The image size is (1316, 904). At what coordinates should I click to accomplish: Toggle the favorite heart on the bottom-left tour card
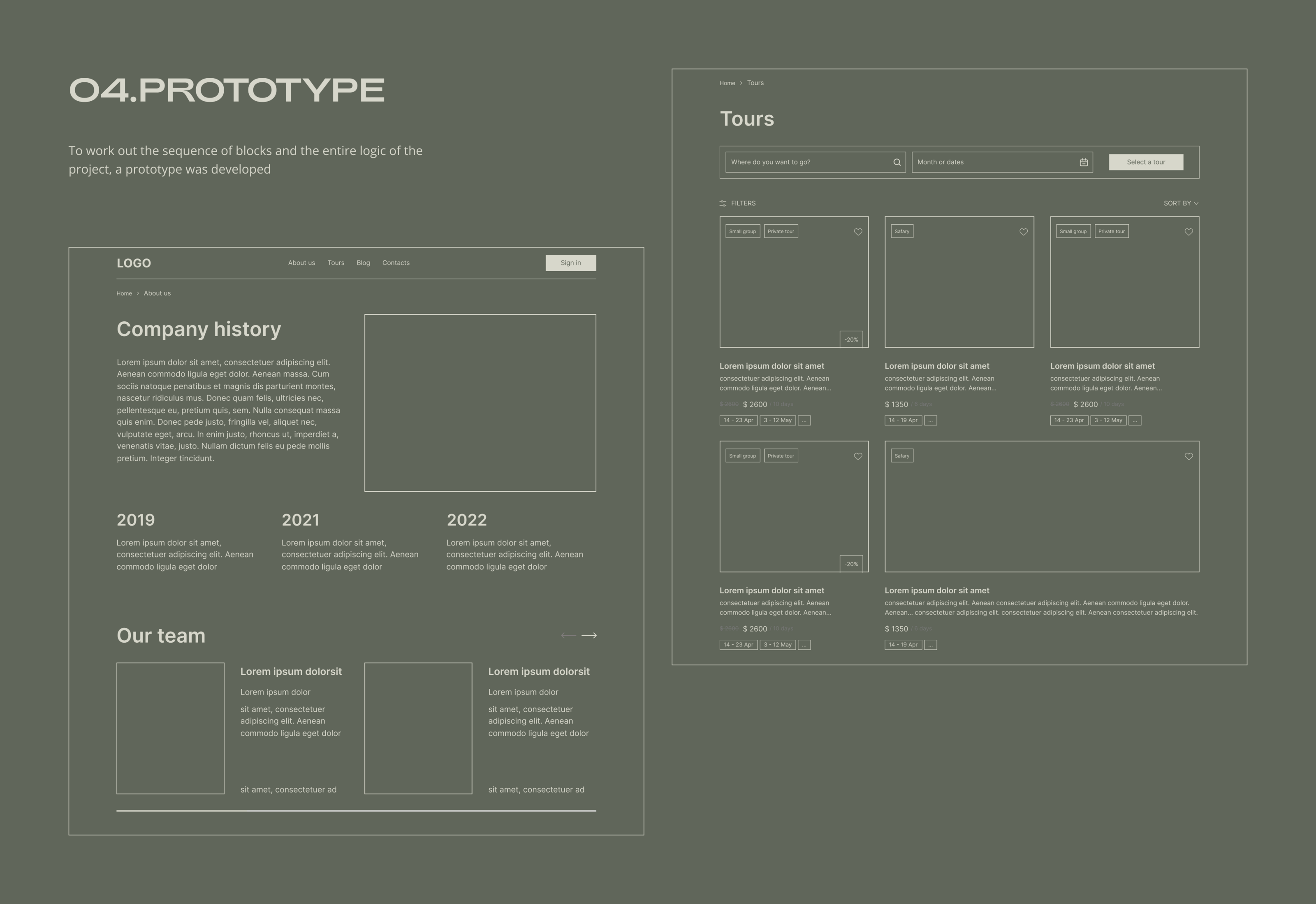point(858,457)
